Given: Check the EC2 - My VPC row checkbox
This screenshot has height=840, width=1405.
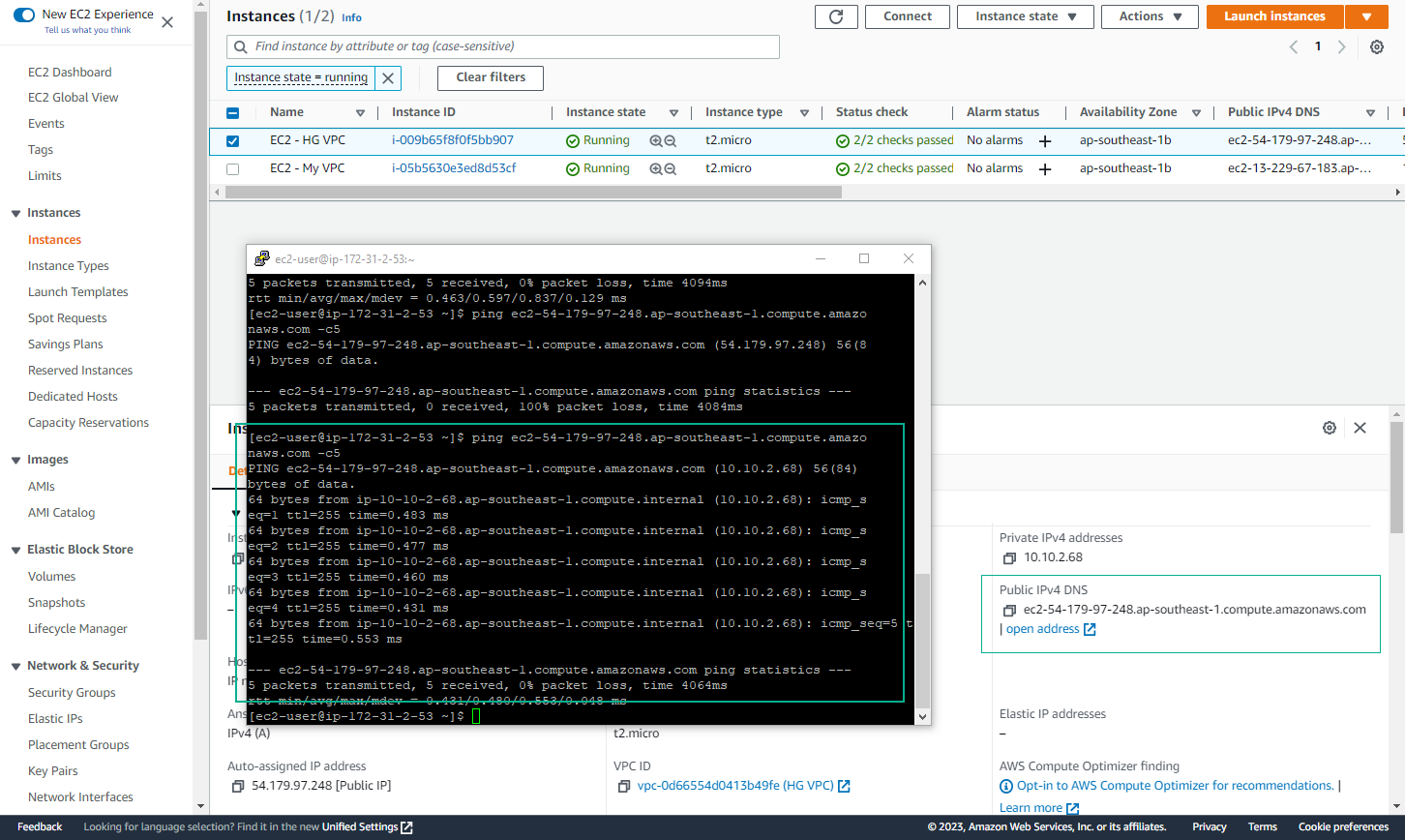Looking at the screenshot, I should pyautogui.click(x=232, y=169).
